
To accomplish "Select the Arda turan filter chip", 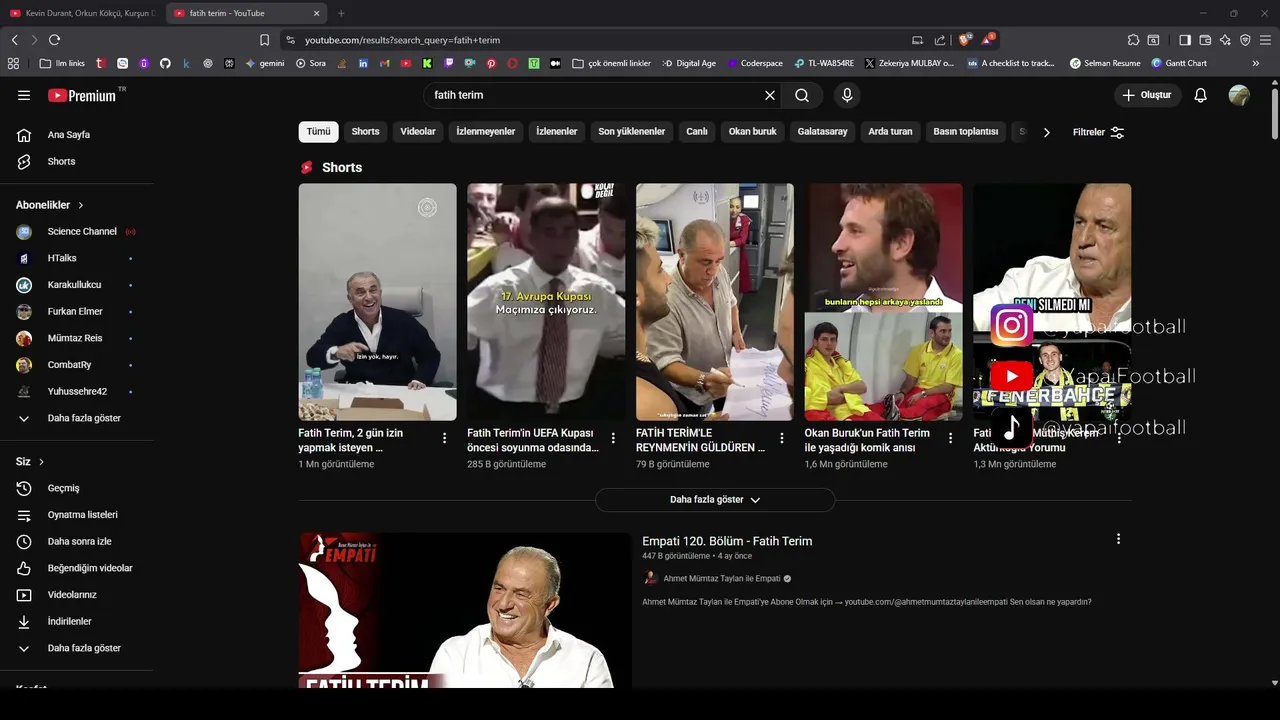I will pos(890,131).
